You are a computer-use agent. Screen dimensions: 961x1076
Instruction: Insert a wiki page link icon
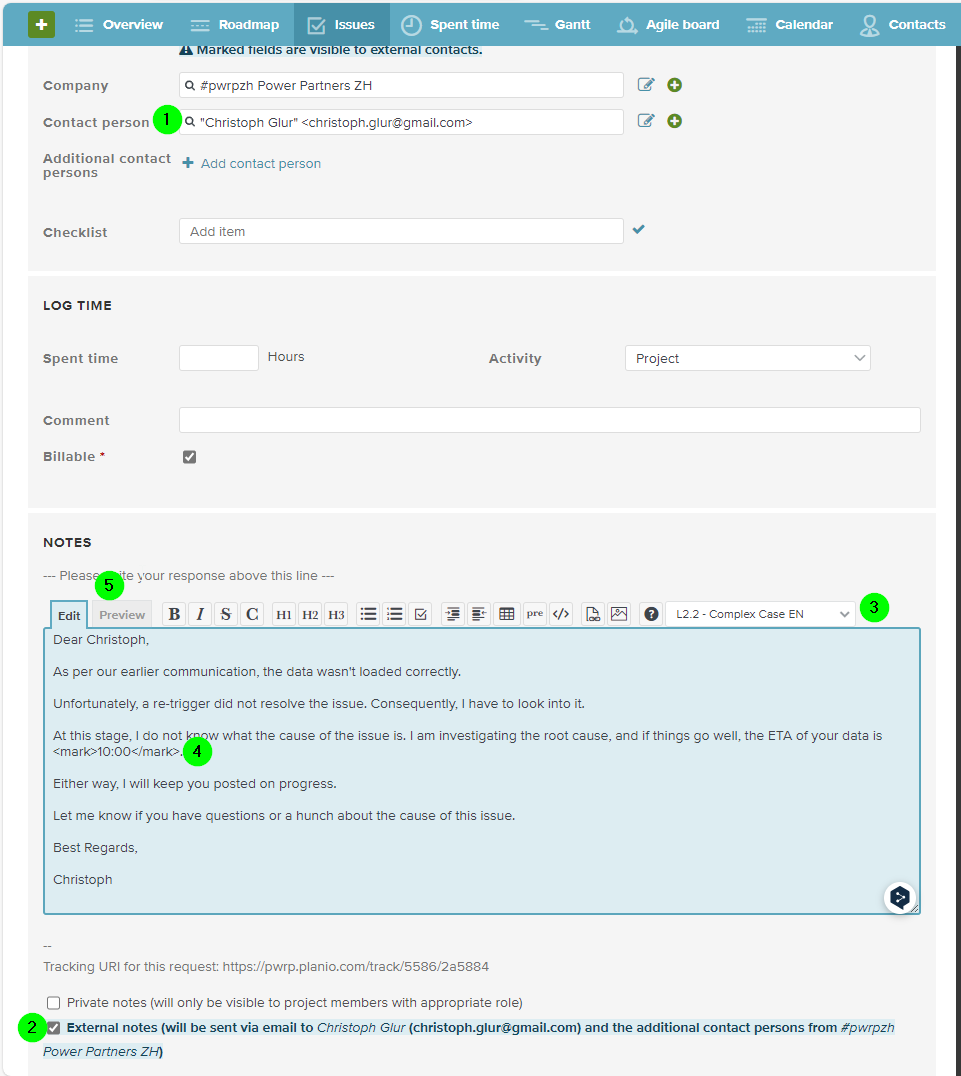593,614
